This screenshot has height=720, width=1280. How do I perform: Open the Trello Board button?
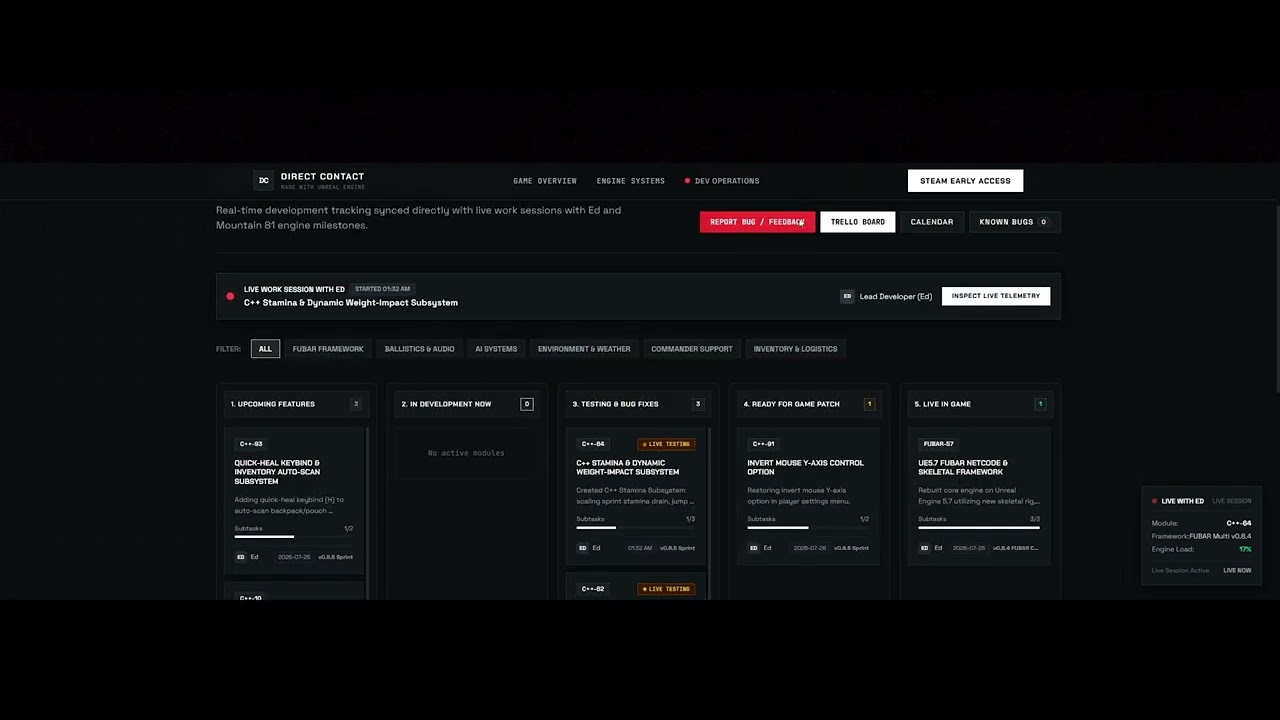tap(858, 222)
